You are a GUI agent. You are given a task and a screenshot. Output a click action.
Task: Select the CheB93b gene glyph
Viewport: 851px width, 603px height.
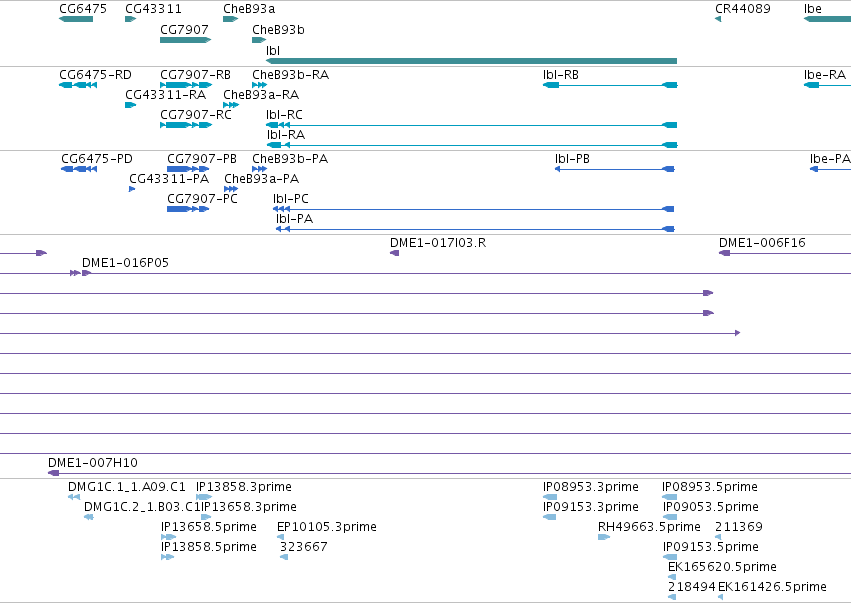pos(259,40)
